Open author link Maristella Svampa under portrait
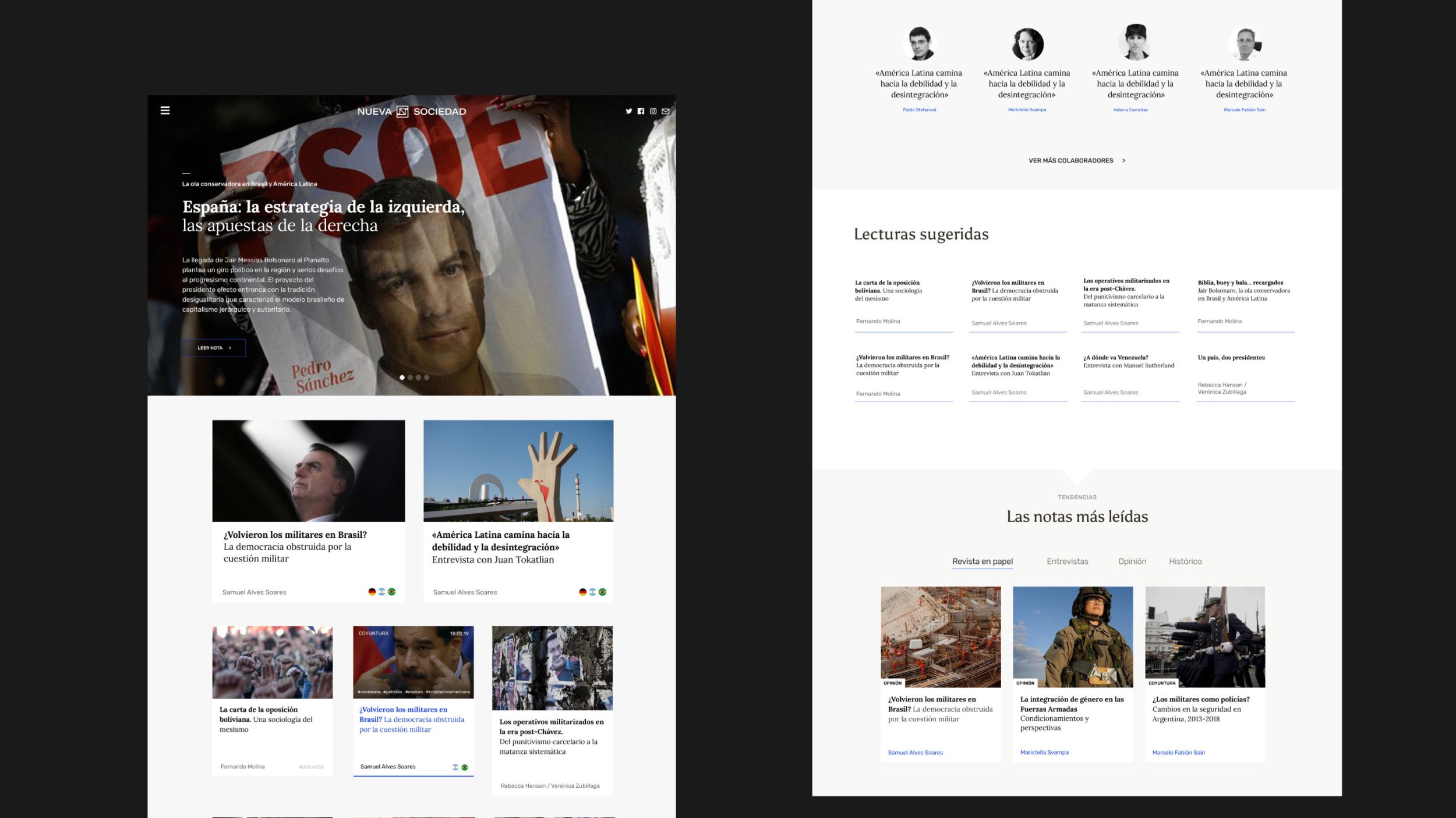 pos(1027,110)
